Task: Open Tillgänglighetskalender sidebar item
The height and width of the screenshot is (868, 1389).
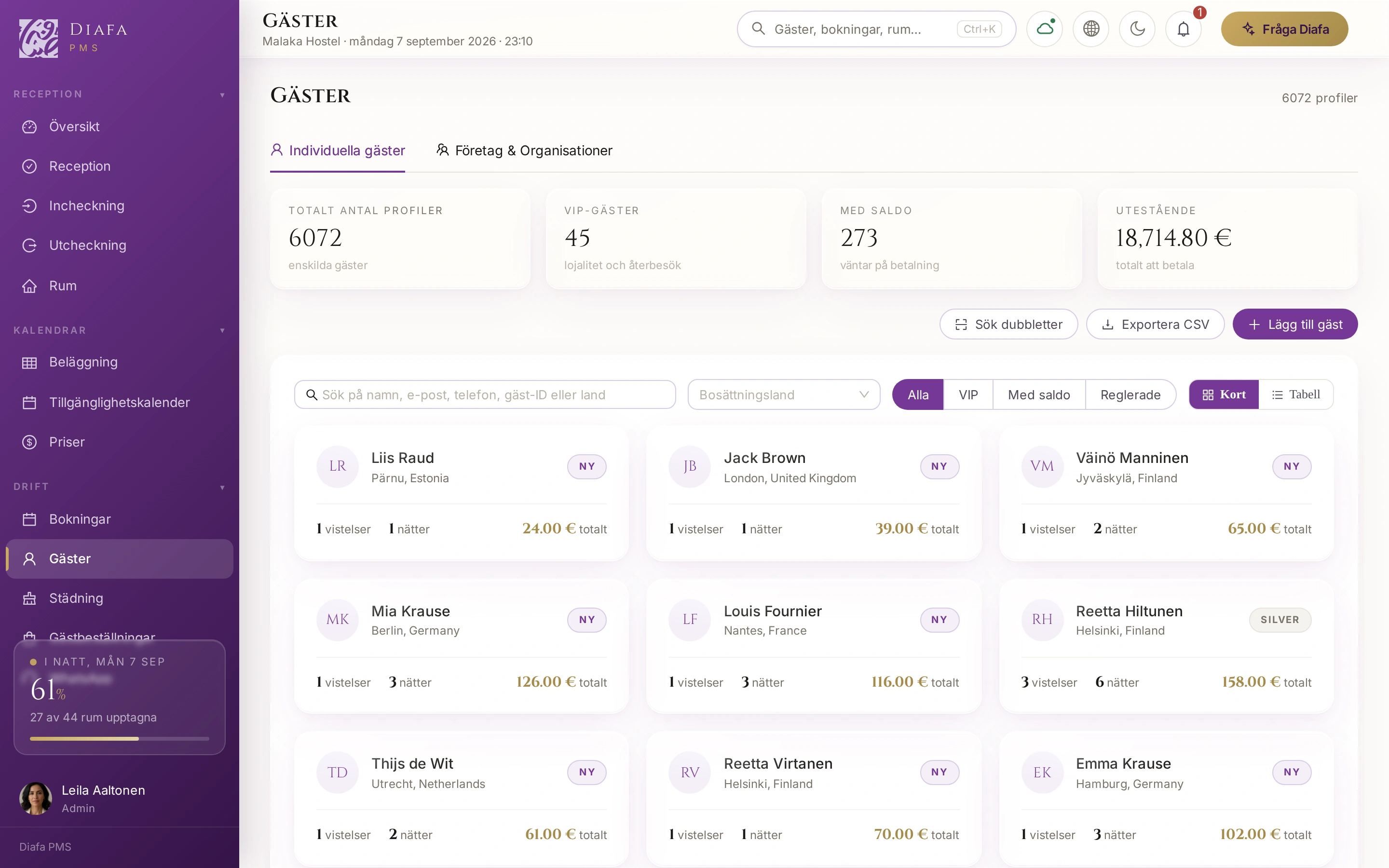Action: (x=120, y=403)
